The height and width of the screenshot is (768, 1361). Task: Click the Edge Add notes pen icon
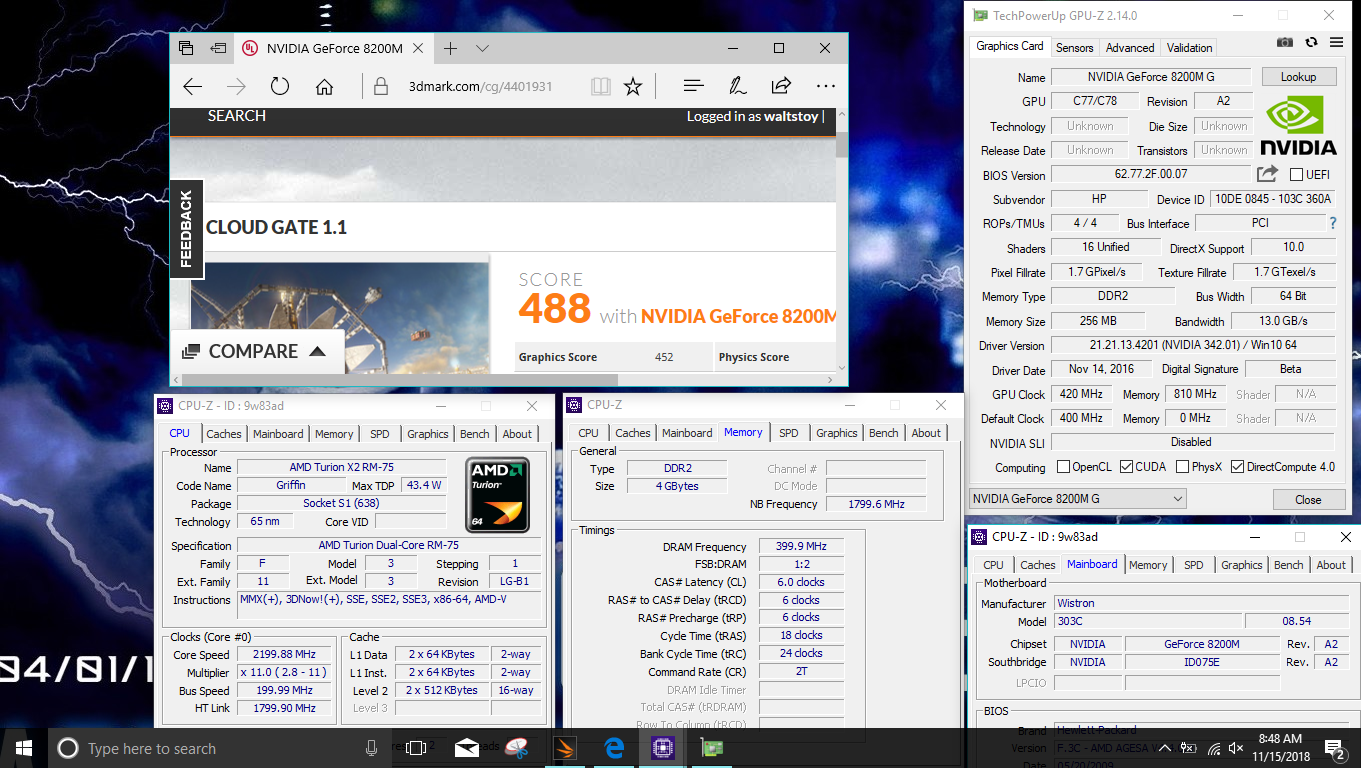[737, 87]
